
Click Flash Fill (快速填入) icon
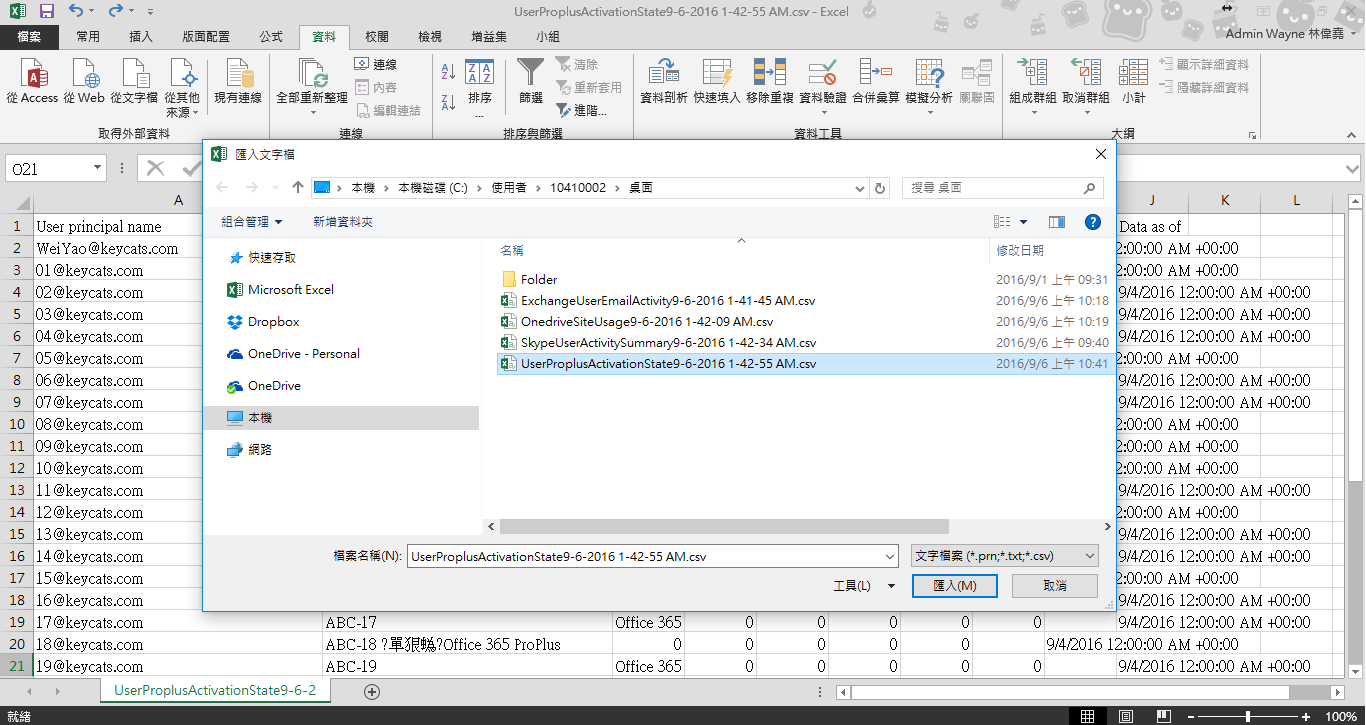pyautogui.click(x=717, y=82)
